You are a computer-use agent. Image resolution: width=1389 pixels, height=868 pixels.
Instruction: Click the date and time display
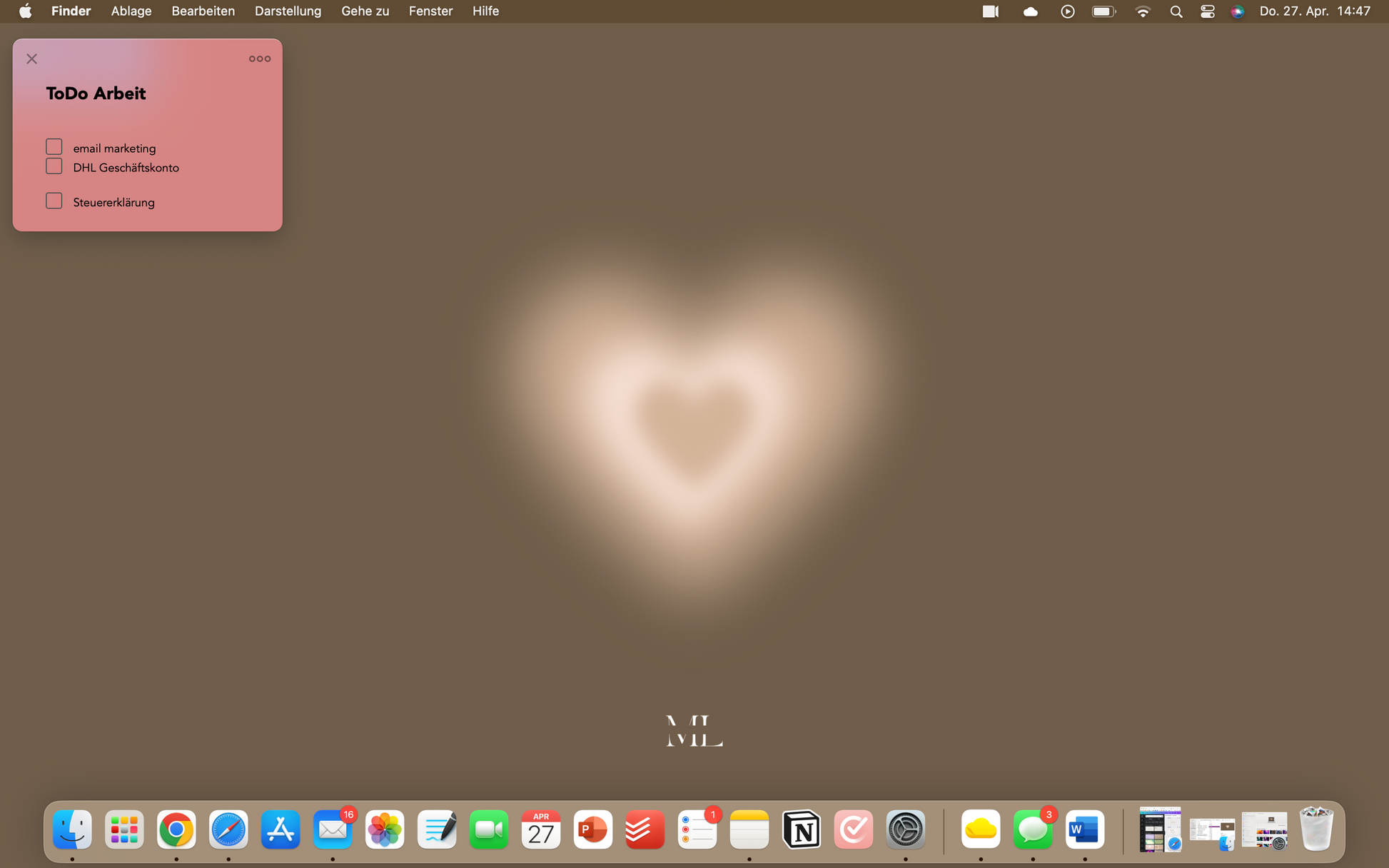tap(1314, 11)
